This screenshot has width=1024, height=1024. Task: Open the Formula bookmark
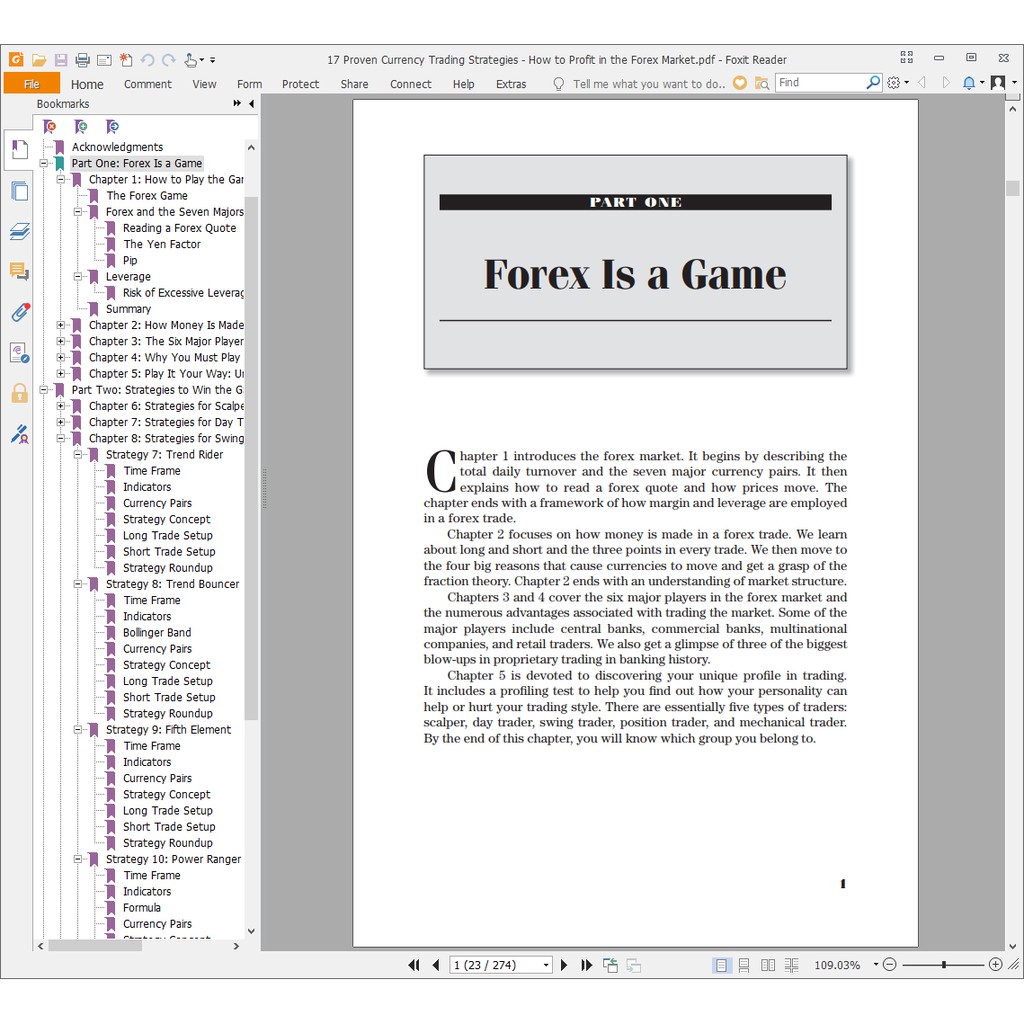tap(142, 908)
